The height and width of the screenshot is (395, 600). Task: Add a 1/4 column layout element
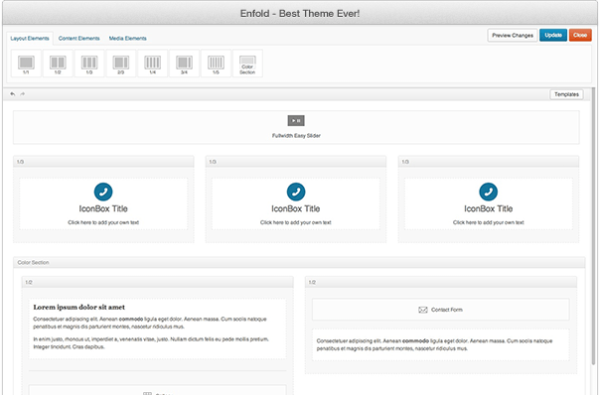point(153,64)
